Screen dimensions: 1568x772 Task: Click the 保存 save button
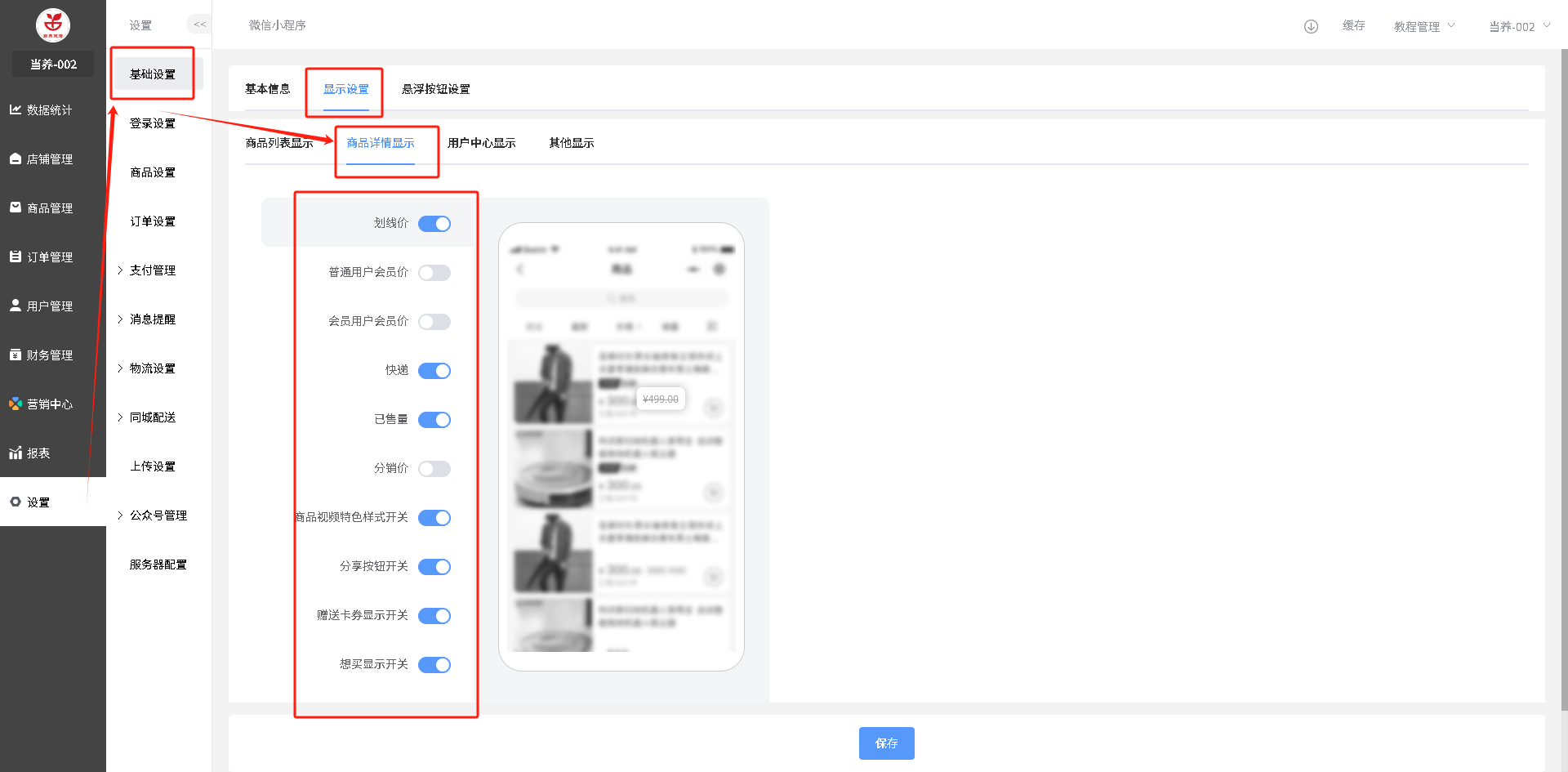point(886,743)
